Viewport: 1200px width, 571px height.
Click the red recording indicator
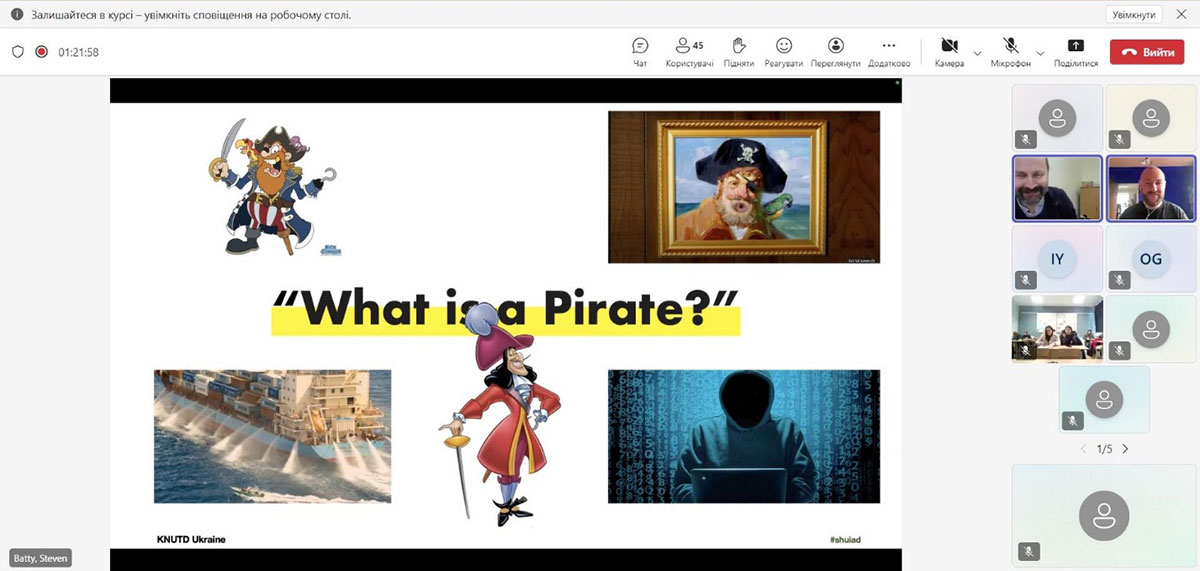[41, 52]
